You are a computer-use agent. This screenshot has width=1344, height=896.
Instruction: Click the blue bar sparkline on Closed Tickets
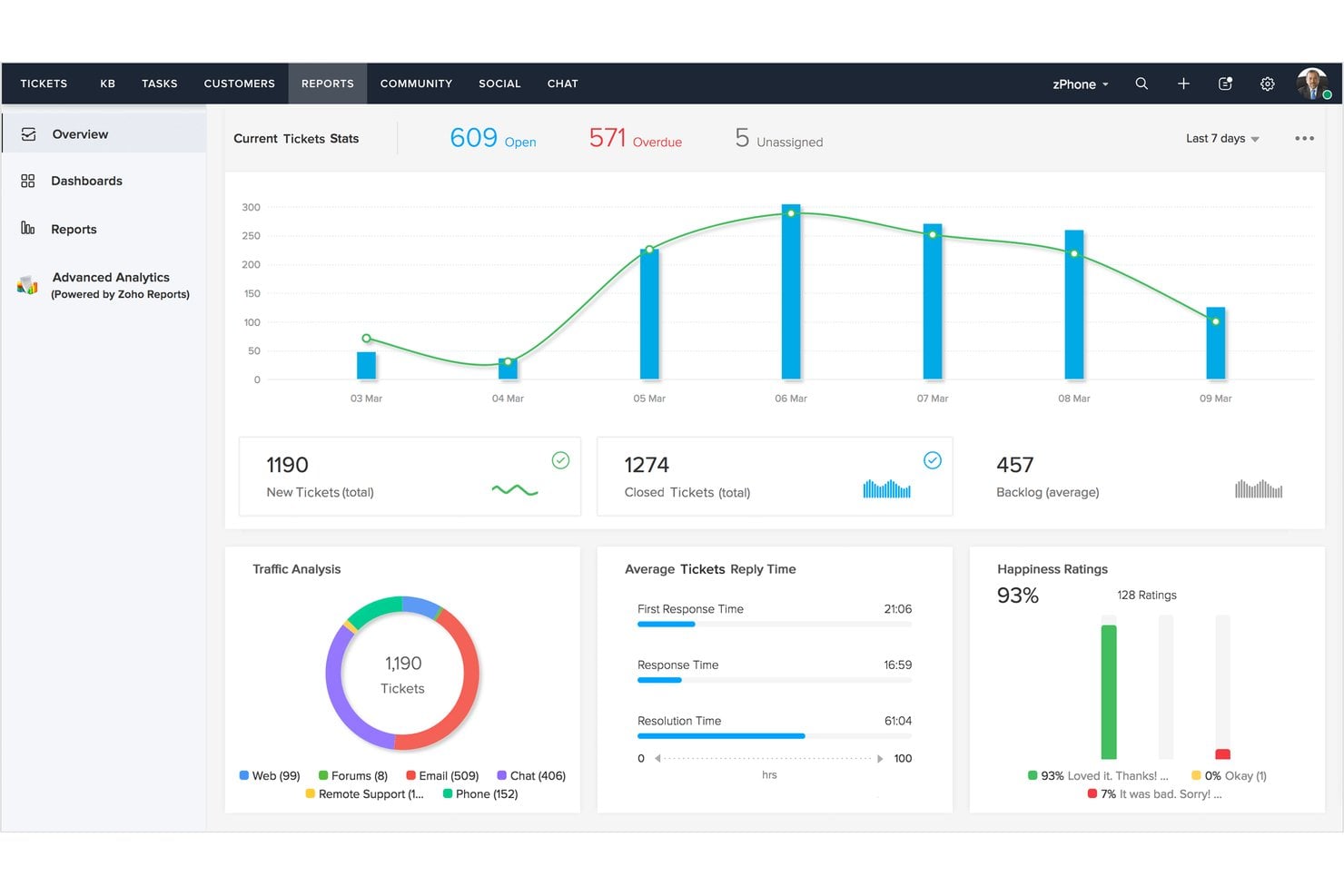click(x=886, y=489)
